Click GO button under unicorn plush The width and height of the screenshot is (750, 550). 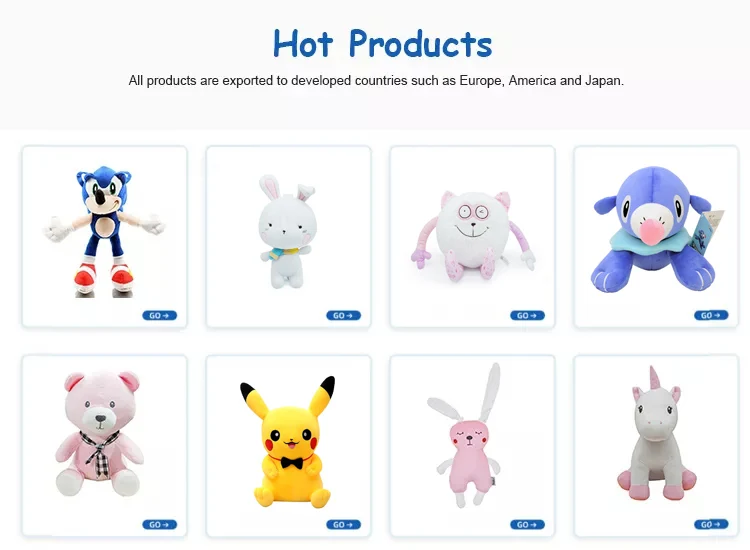click(x=711, y=525)
